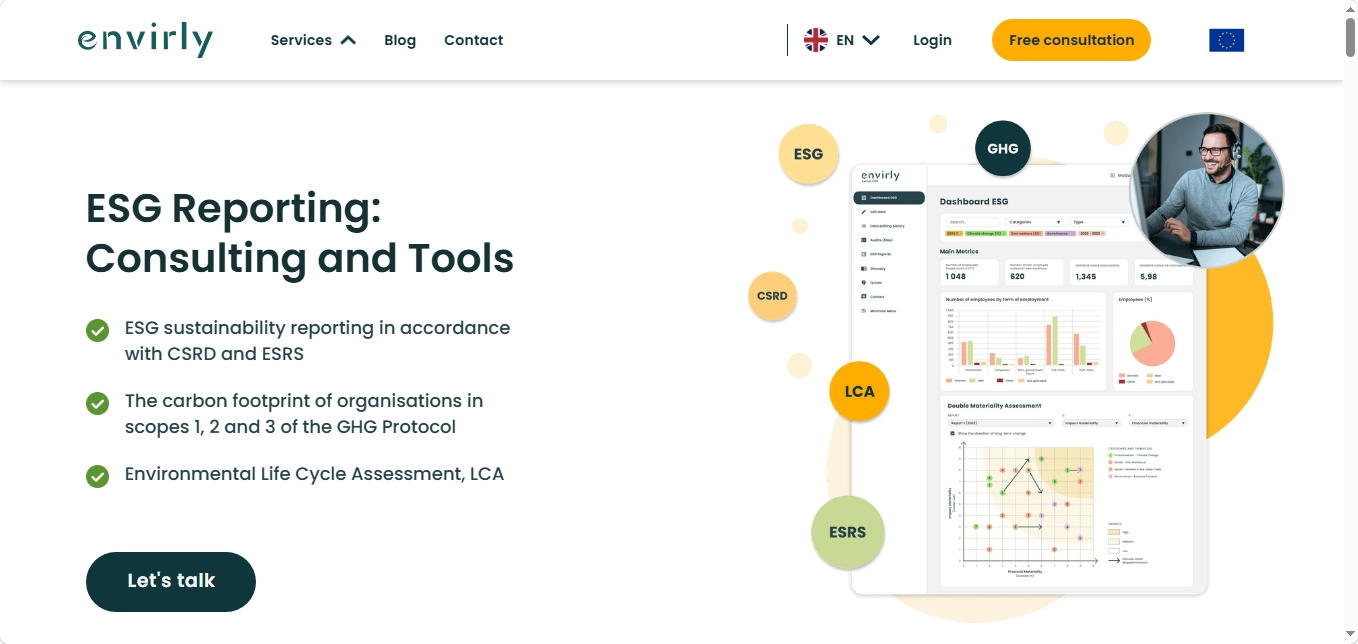This screenshot has height=644, width=1358.
Task: Click text "Environmental Life Cycle Assessment, LCA"
Action: [x=314, y=474]
